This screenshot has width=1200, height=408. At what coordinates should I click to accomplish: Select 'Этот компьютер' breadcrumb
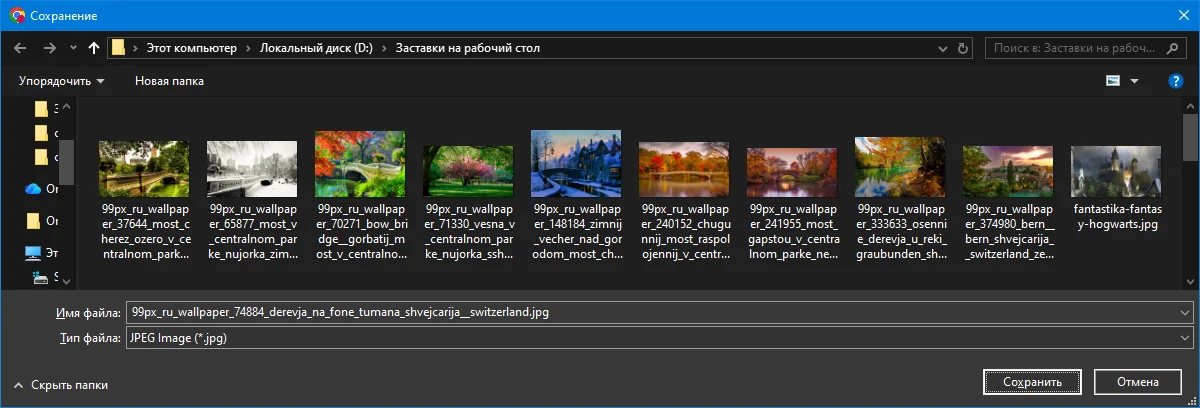191,48
